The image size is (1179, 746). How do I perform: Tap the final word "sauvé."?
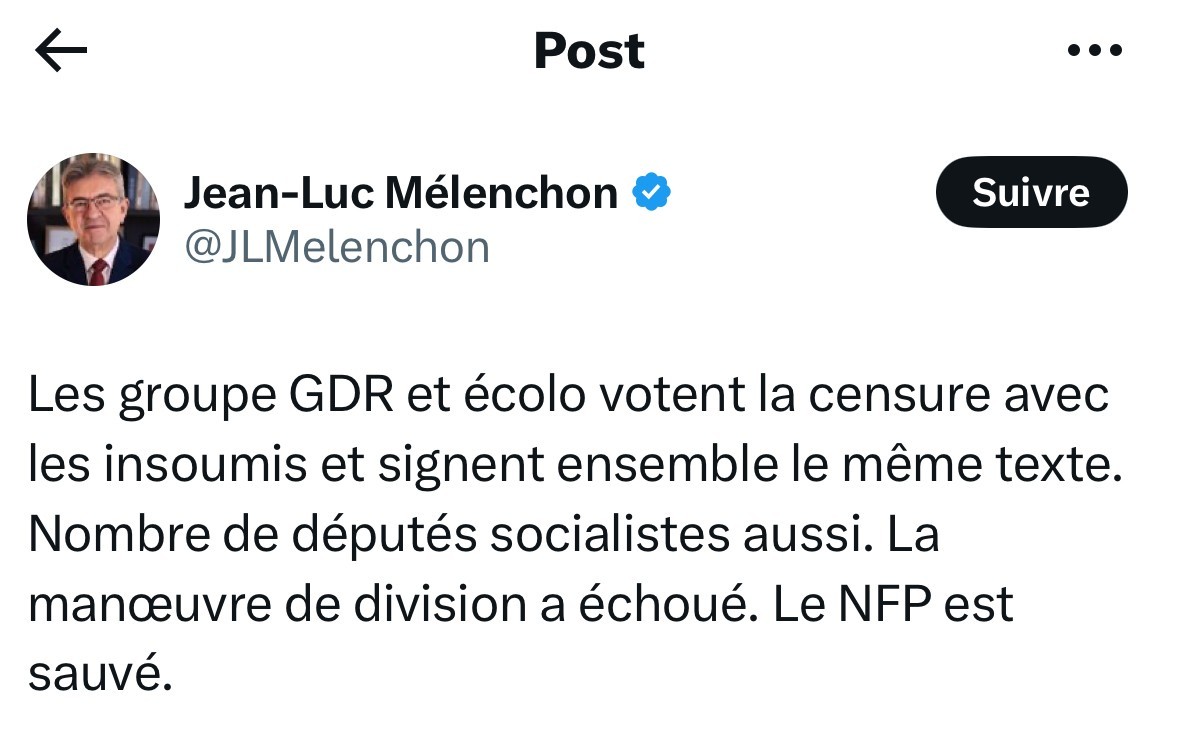pos(101,675)
